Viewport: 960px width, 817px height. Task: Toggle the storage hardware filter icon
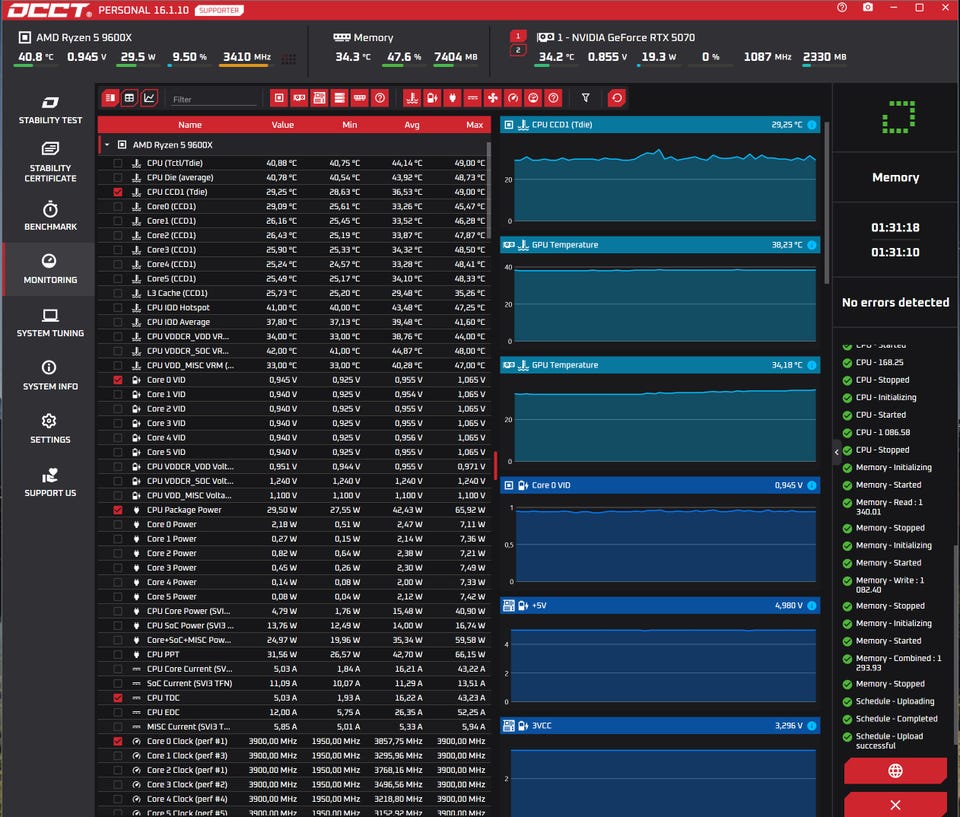click(x=339, y=98)
